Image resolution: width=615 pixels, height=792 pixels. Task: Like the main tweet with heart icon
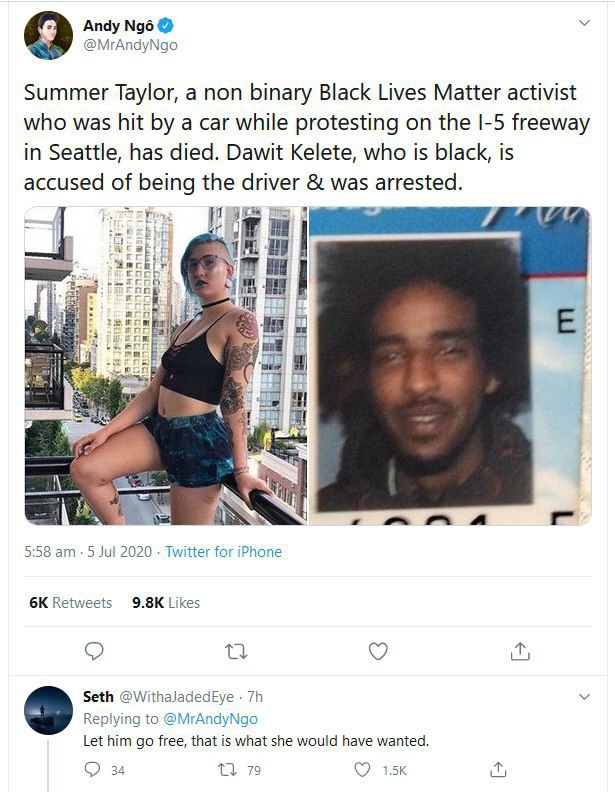click(x=378, y=651)
